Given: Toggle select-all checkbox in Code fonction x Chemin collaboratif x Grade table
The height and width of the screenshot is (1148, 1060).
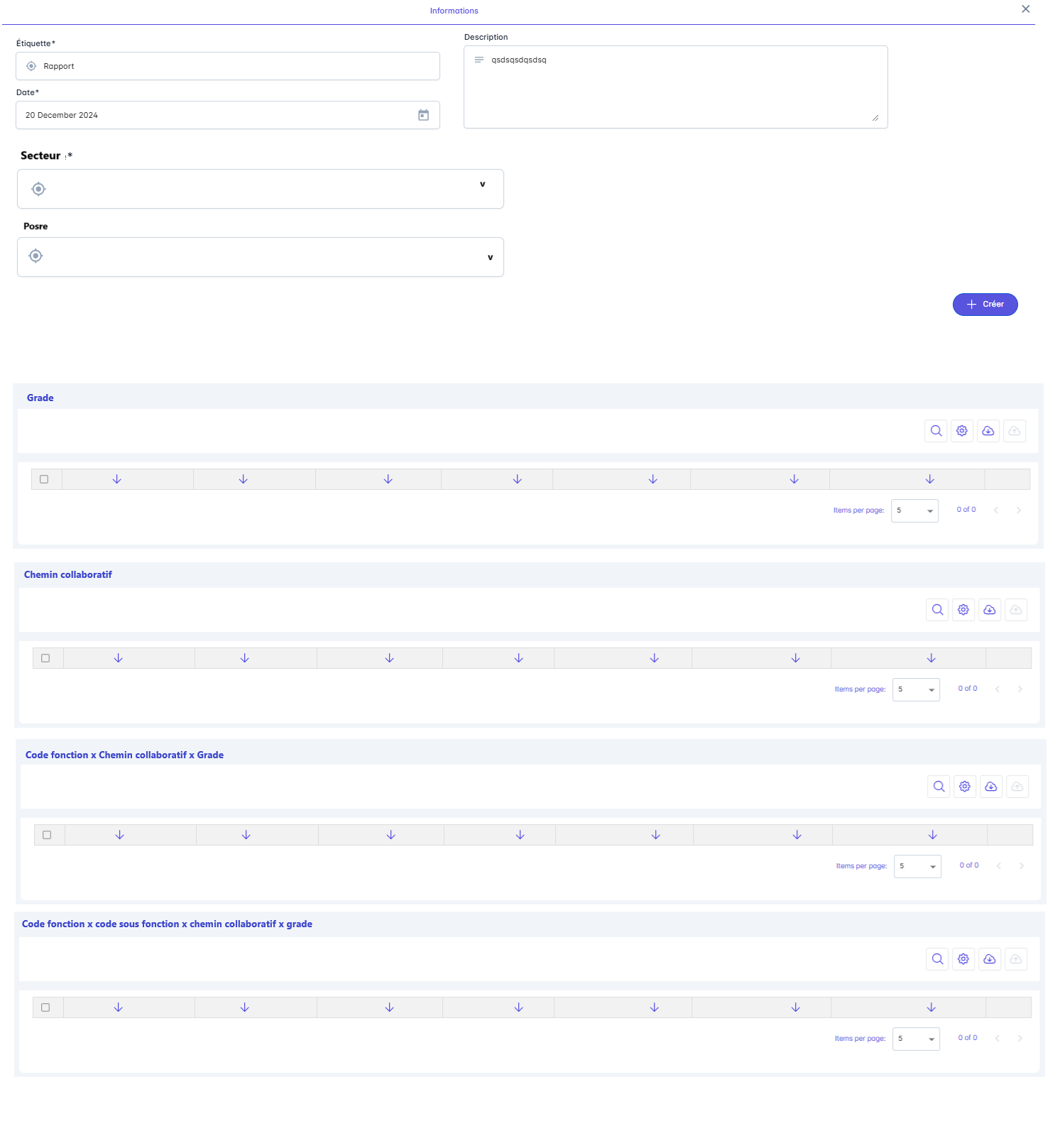Looking at the screenshot, I should tap(47, 836).
